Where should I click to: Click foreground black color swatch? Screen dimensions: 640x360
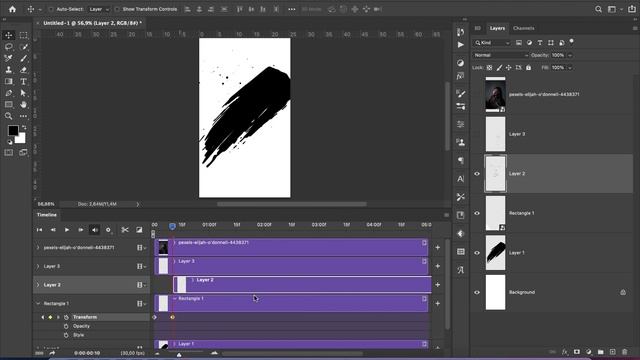click(13, 130)
